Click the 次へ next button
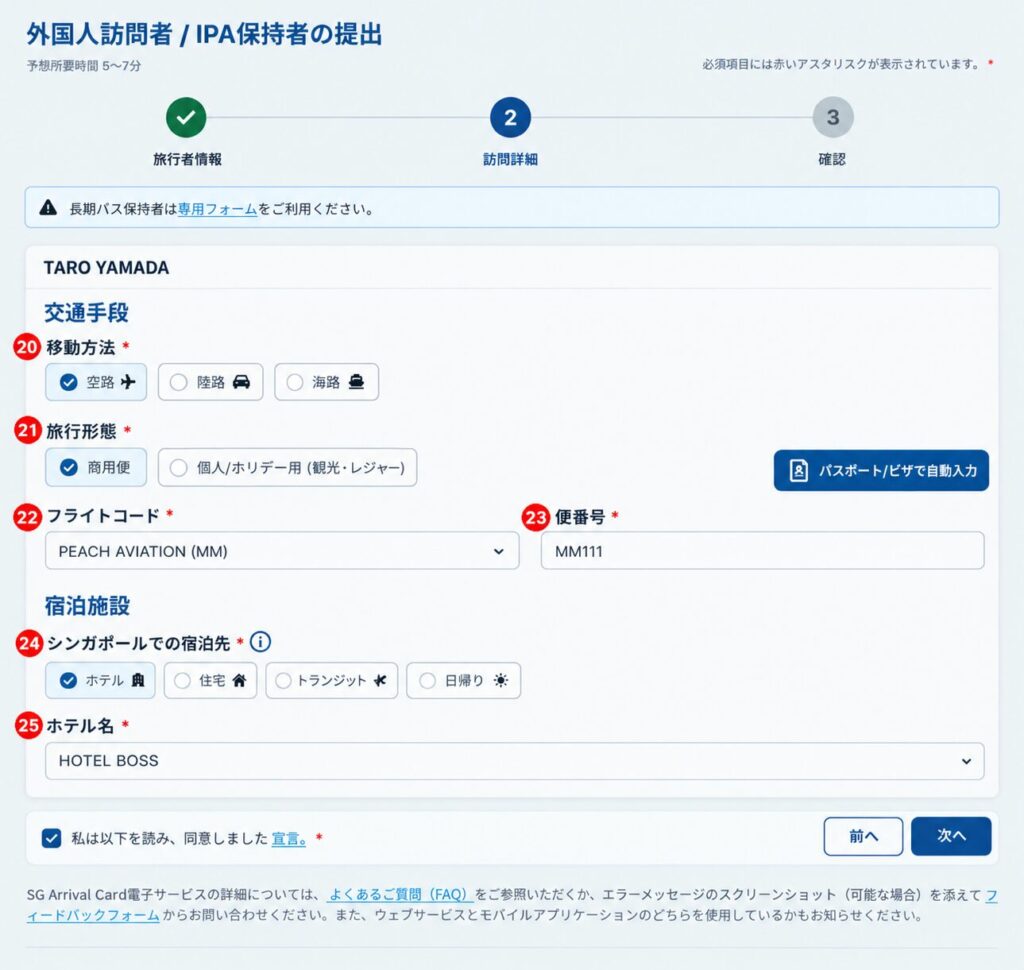1024x970 pixels. [952, 836]
